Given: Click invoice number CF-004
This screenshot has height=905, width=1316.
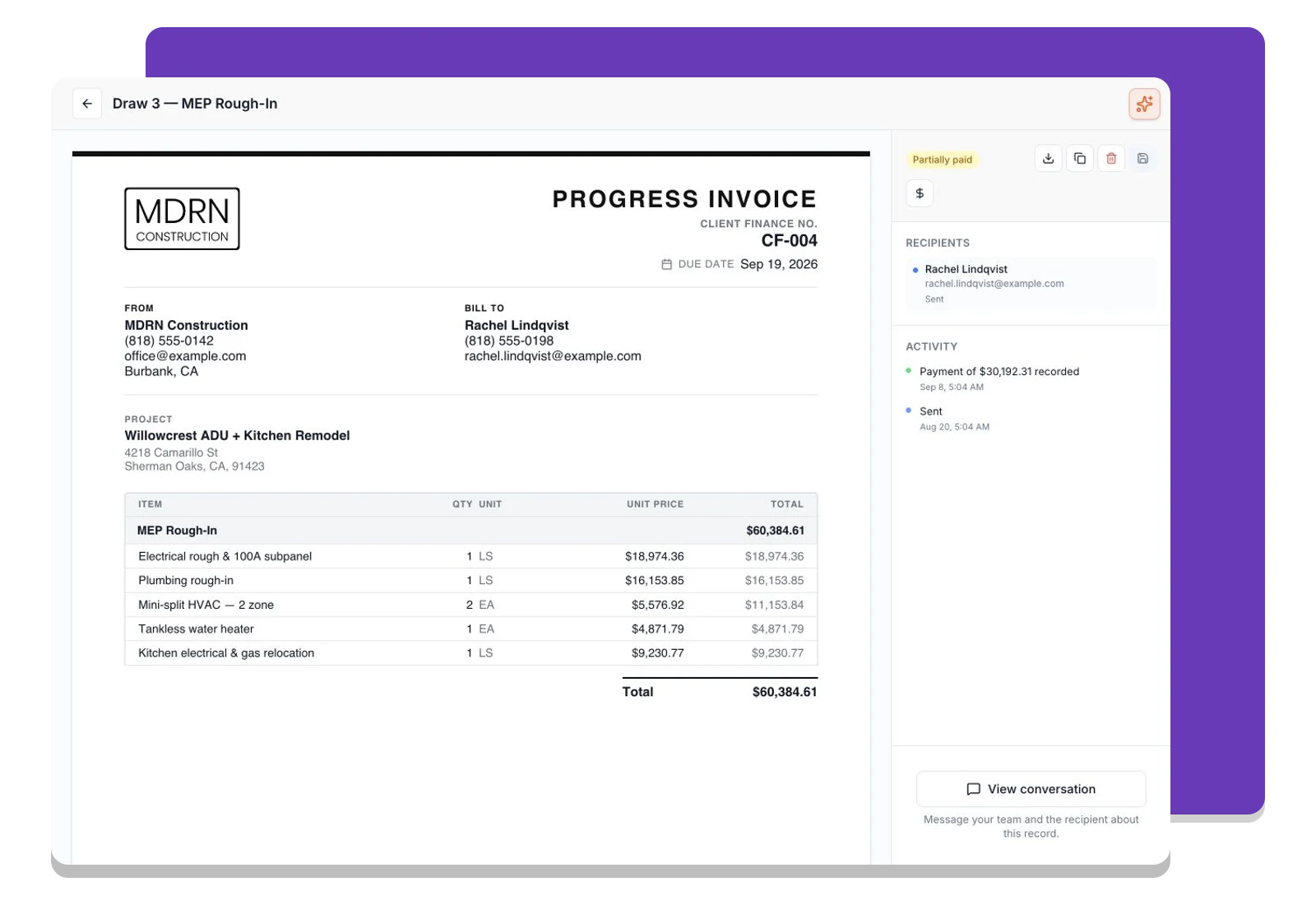Looking at the screenshot, I should pyautogui.click(x=789, y=241).
